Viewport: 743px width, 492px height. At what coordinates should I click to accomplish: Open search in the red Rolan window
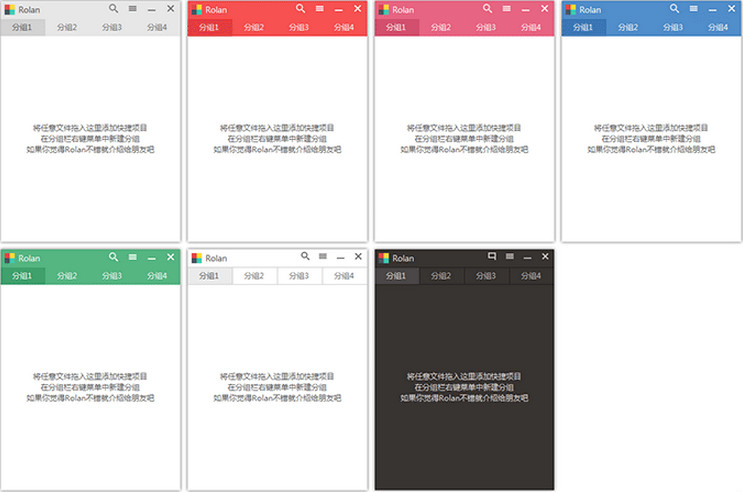300,9
